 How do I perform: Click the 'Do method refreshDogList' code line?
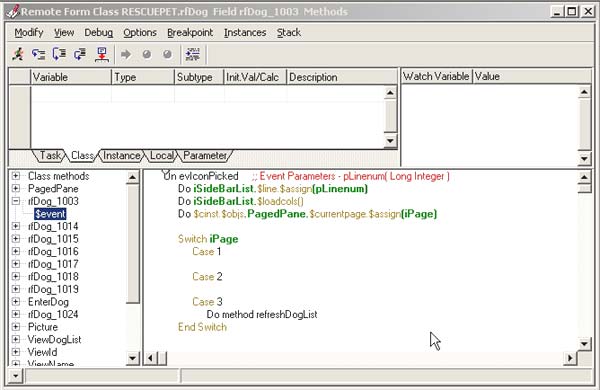pos(262,314)
